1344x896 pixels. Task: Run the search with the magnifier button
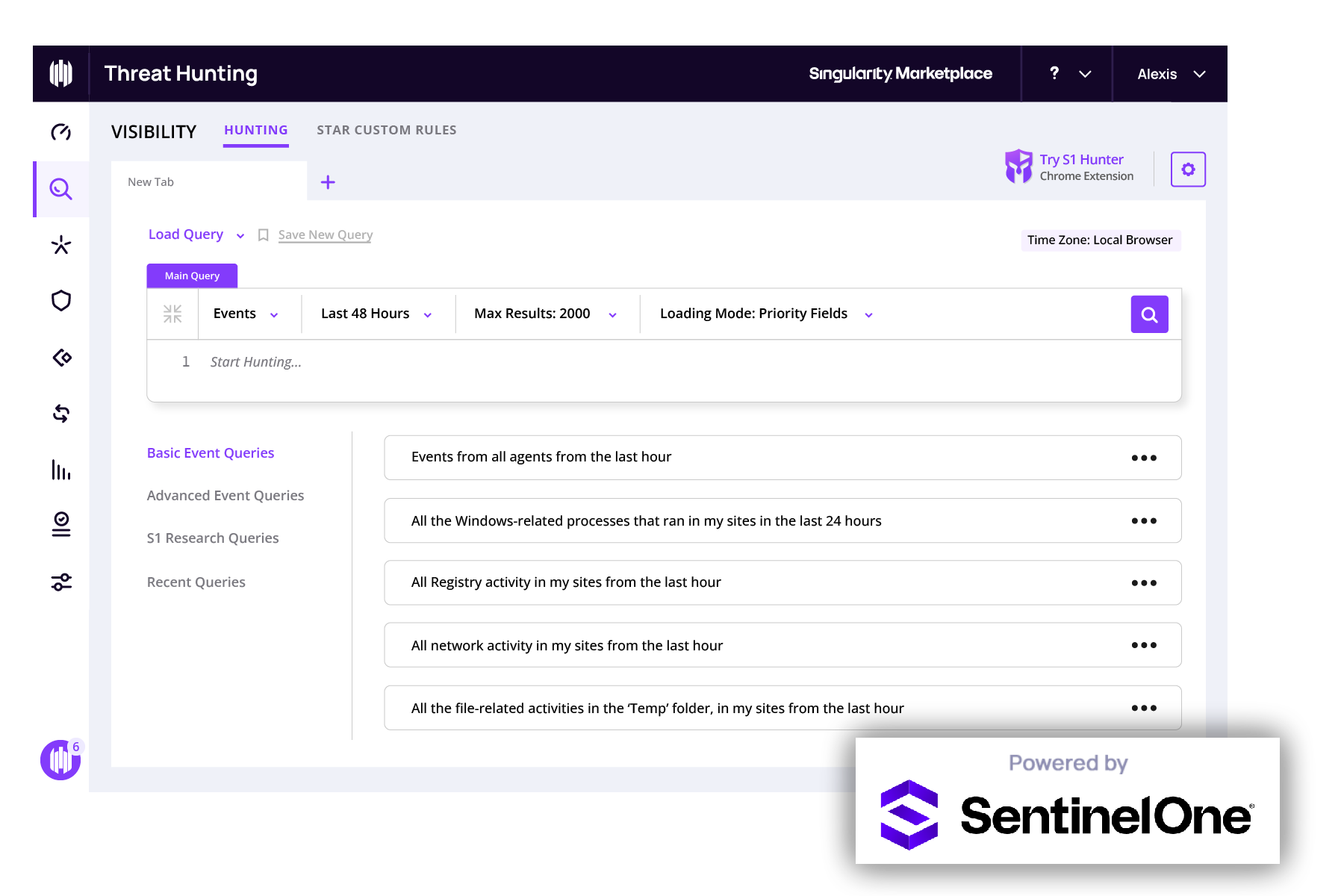coord(1148,314)
